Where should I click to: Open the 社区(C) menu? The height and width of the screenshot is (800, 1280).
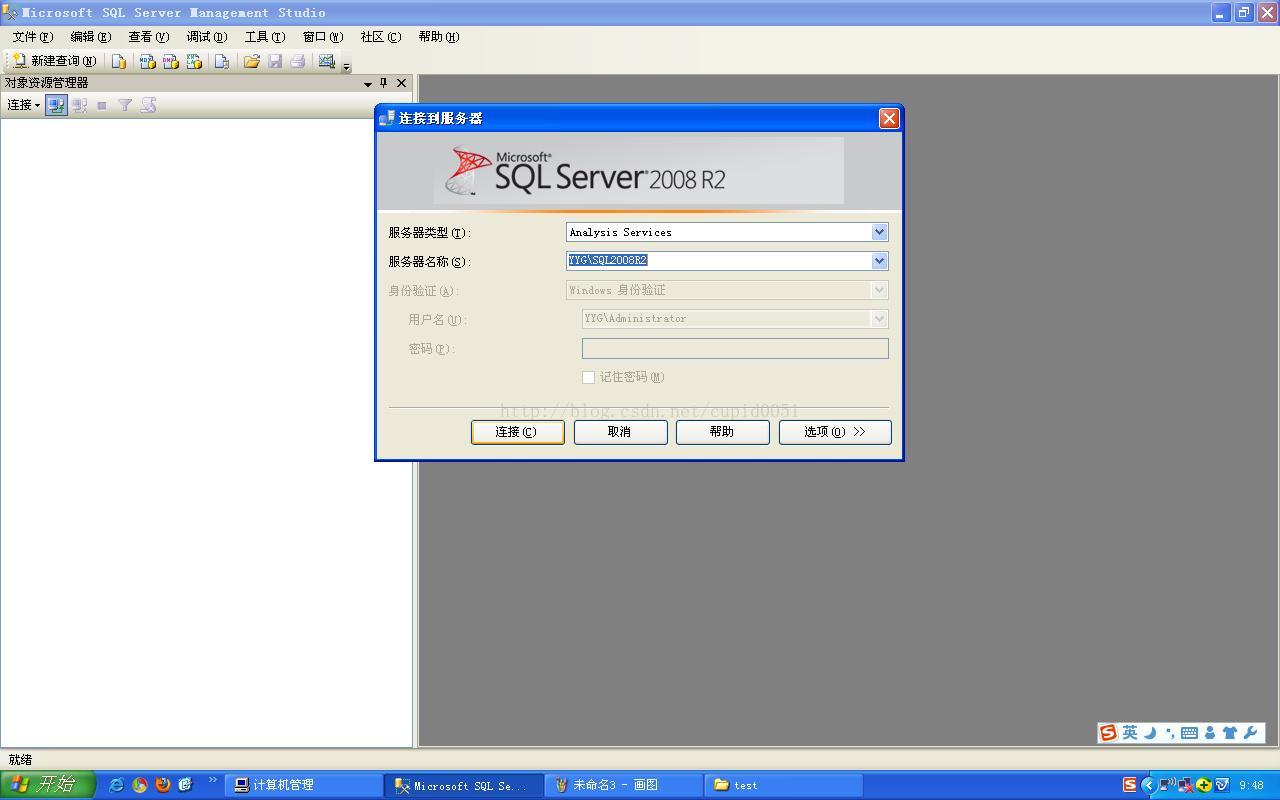[381, 37]
